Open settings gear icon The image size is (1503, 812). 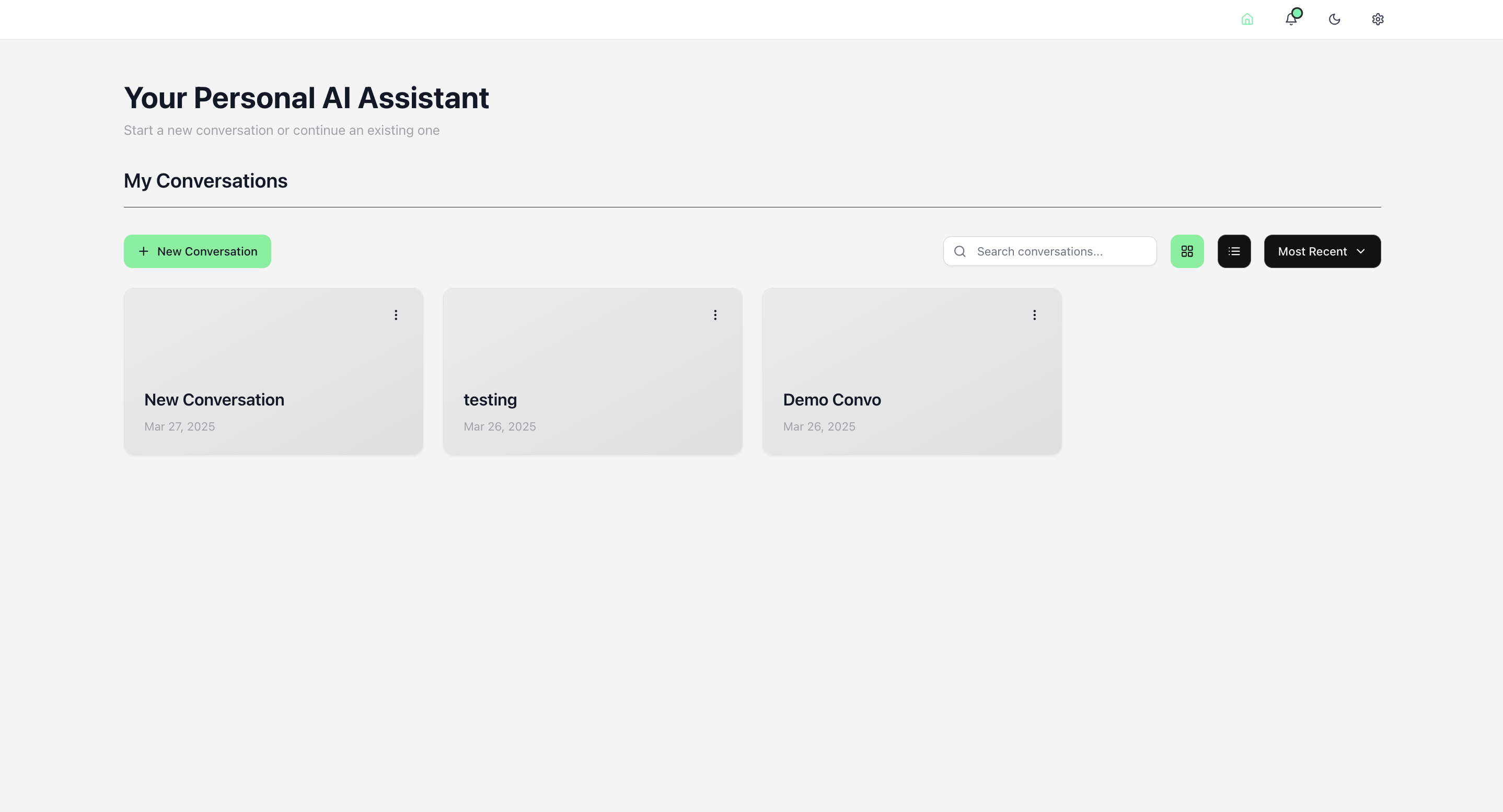point(1378,19)
